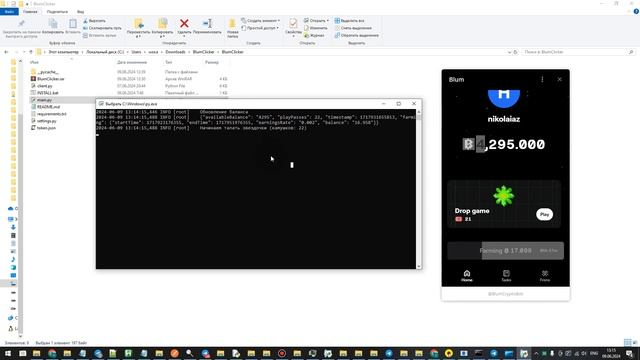This screenshot has height=360, width=640.
Task: Open the Frens tab in Blum bottom bar
Action: click(545, 276)
